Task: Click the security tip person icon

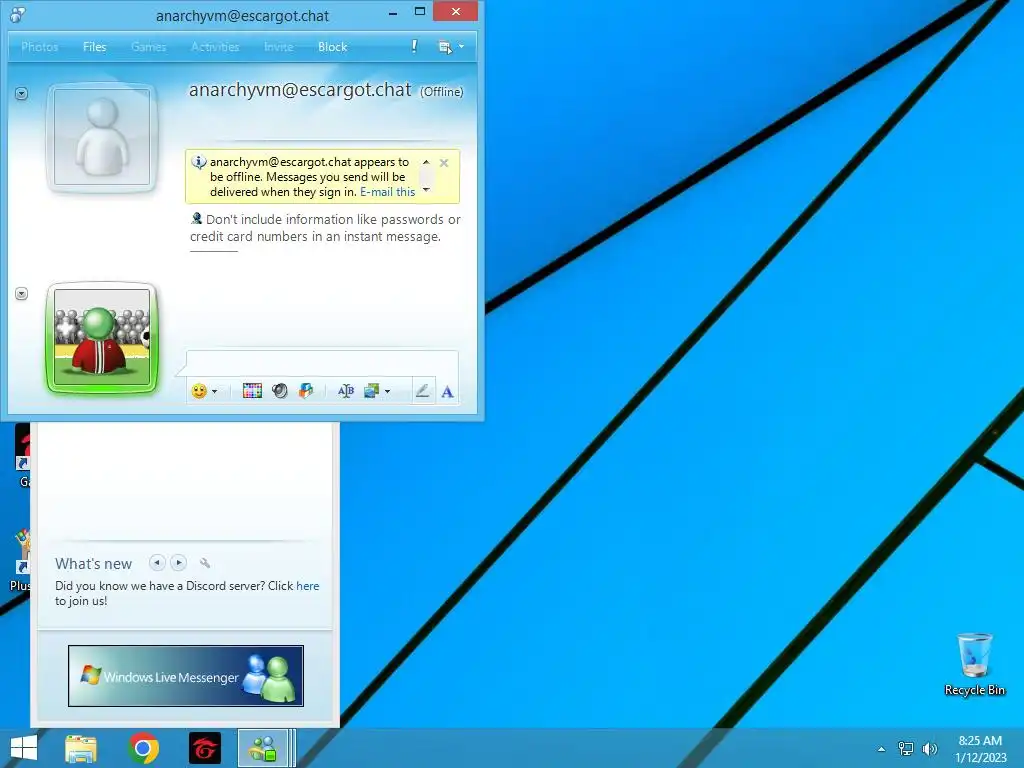Action: 196,219
